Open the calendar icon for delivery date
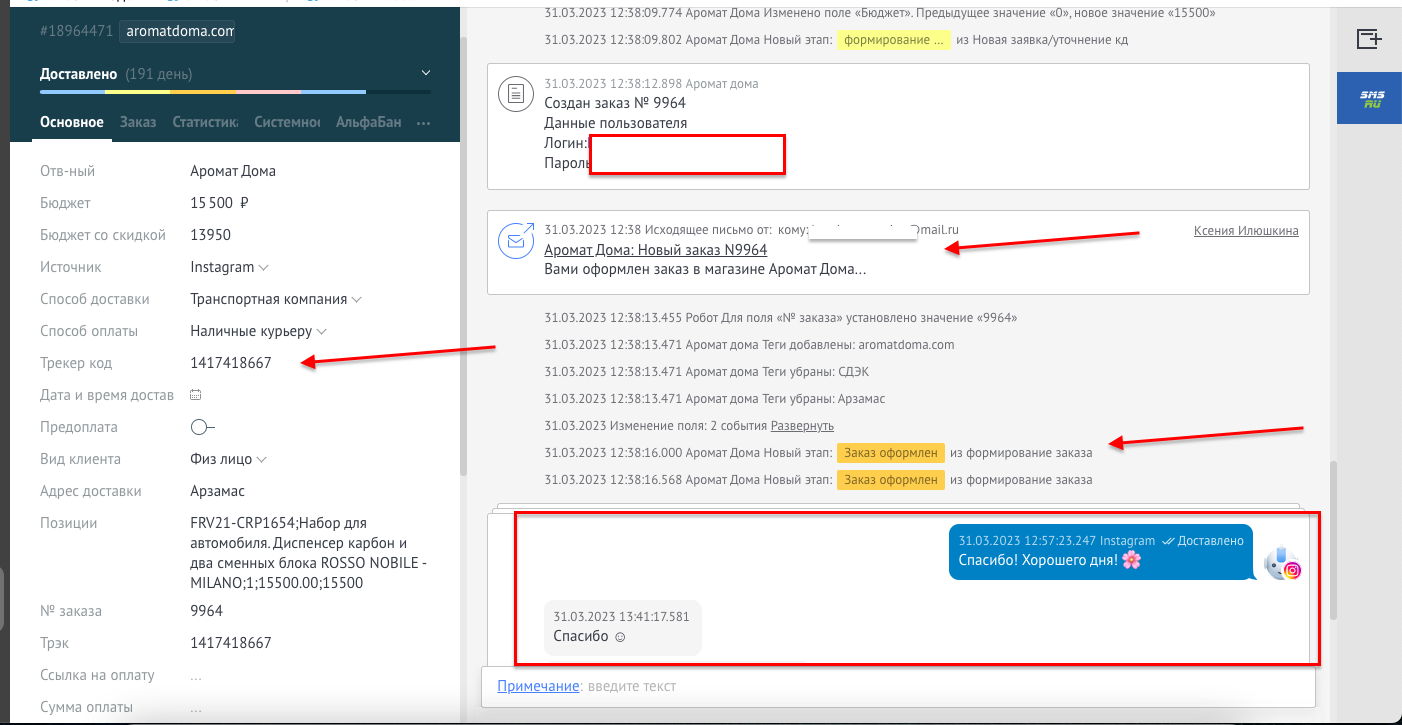Image resolution: width=1402 pixels, height=725 pixels. point(196,395)
